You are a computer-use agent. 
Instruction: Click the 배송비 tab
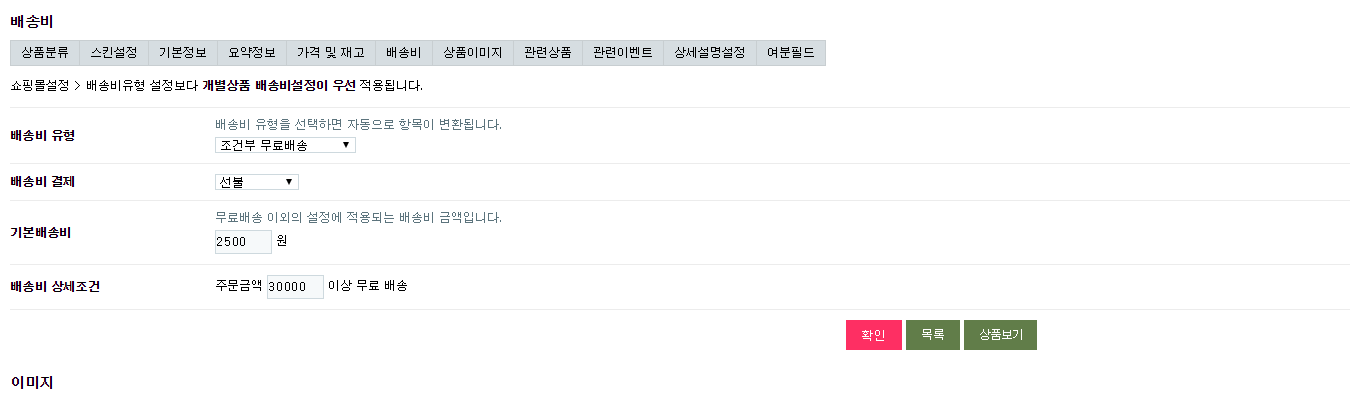pyautogui.click(x=404, y=53)
